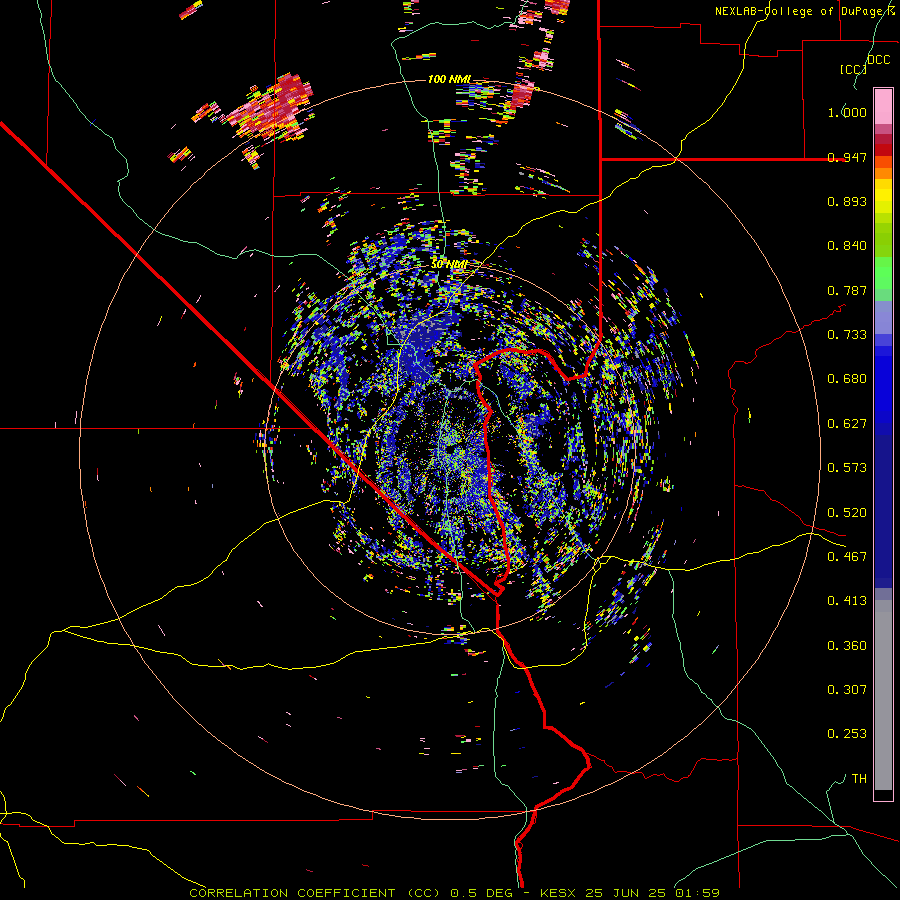Select the 0.787 legend value
Image resolution: width=900 pixels, height=900 pixels.
(847, 290)
